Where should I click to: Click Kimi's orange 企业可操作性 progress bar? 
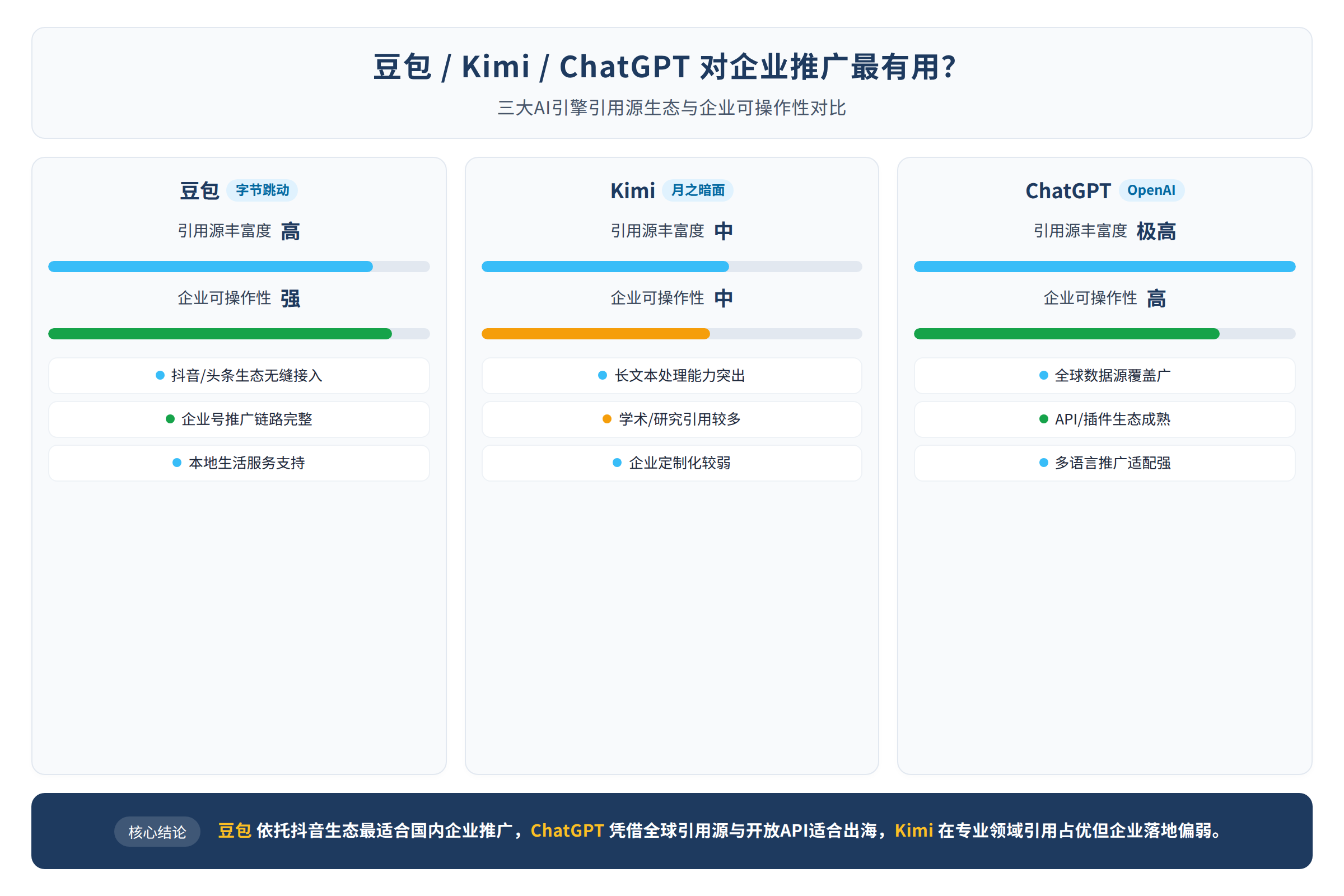pyautogui.click(x=672, y=334)
